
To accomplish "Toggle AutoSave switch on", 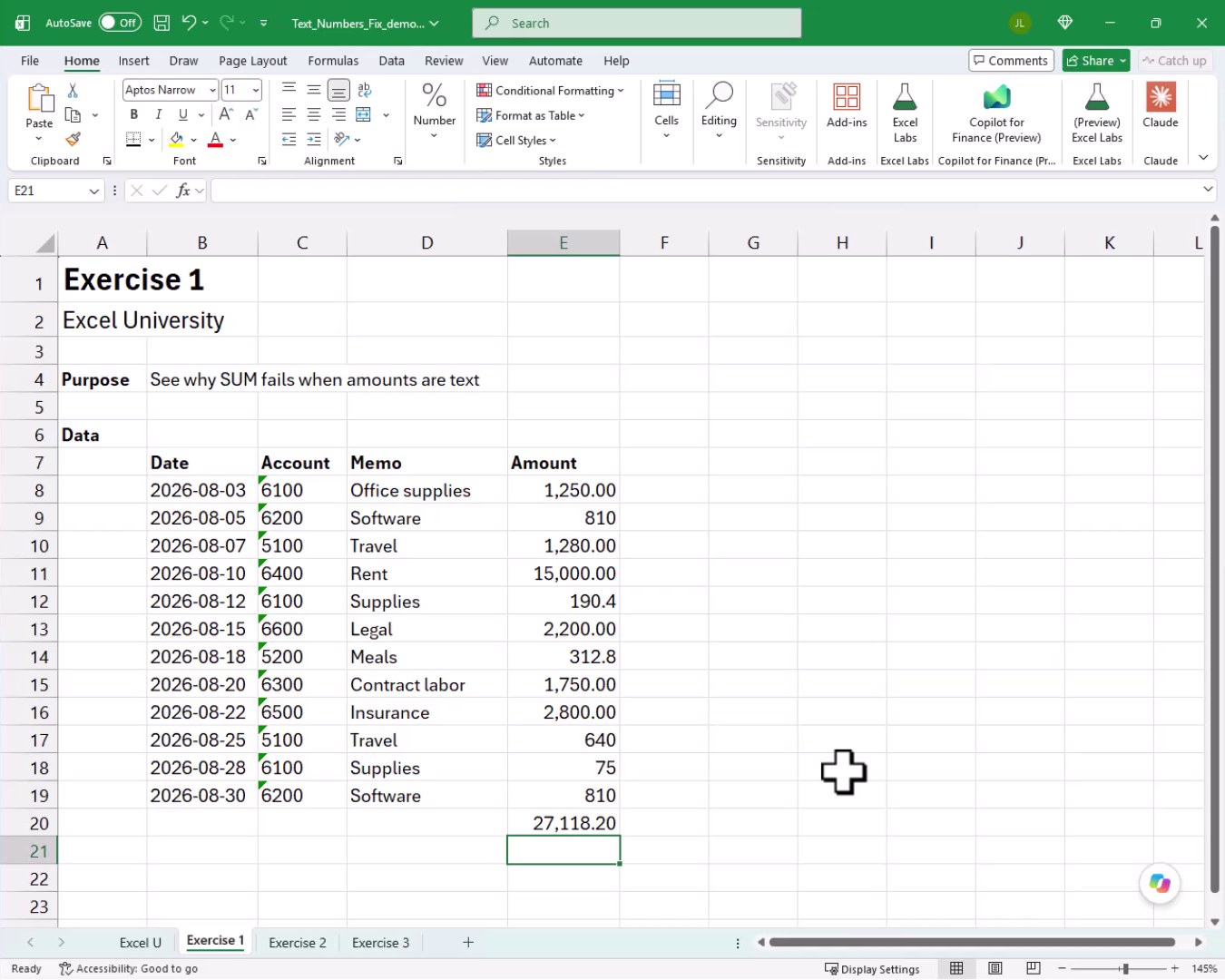I will click(120, 23).
